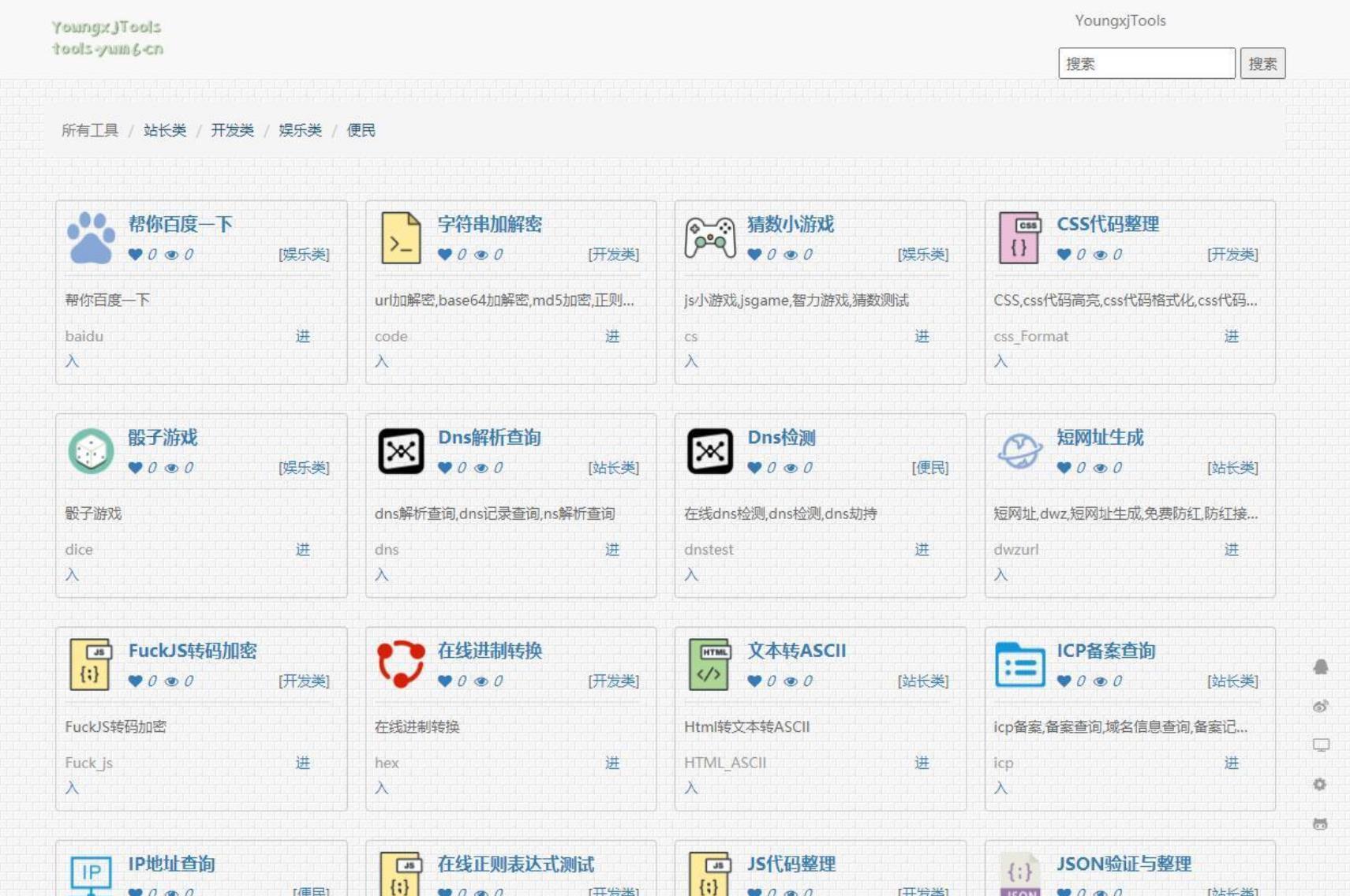Screen dimensions: 1350x896
Task: Click the JS file icon for 在线正则表达式测试
Action: click(x=401, y=874)
